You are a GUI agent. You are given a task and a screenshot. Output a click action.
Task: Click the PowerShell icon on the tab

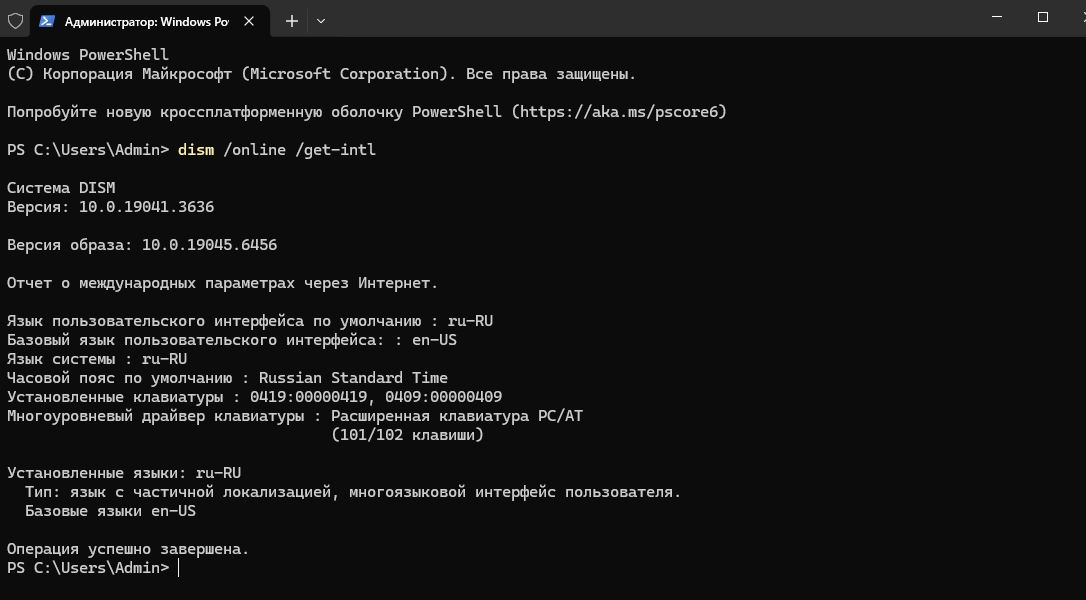47,21
